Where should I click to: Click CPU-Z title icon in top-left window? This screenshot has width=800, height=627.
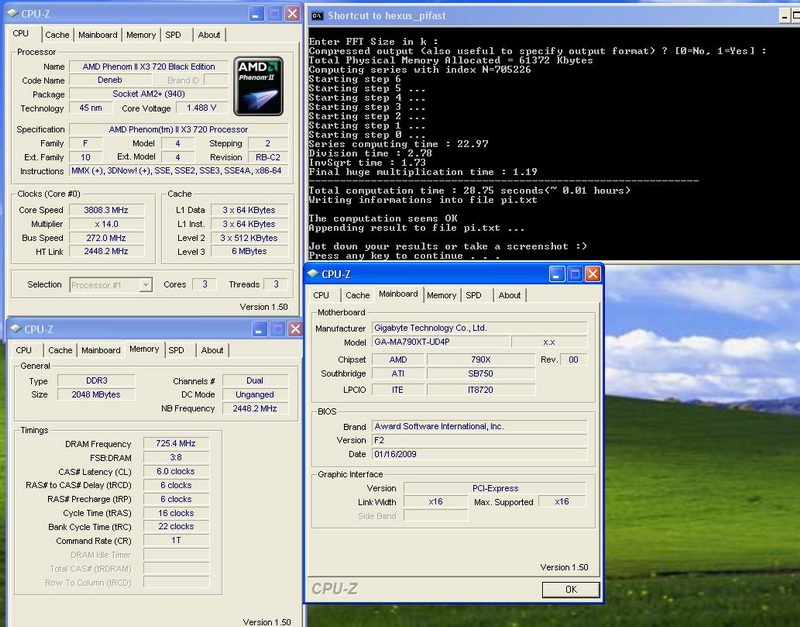tap(13, 13)
